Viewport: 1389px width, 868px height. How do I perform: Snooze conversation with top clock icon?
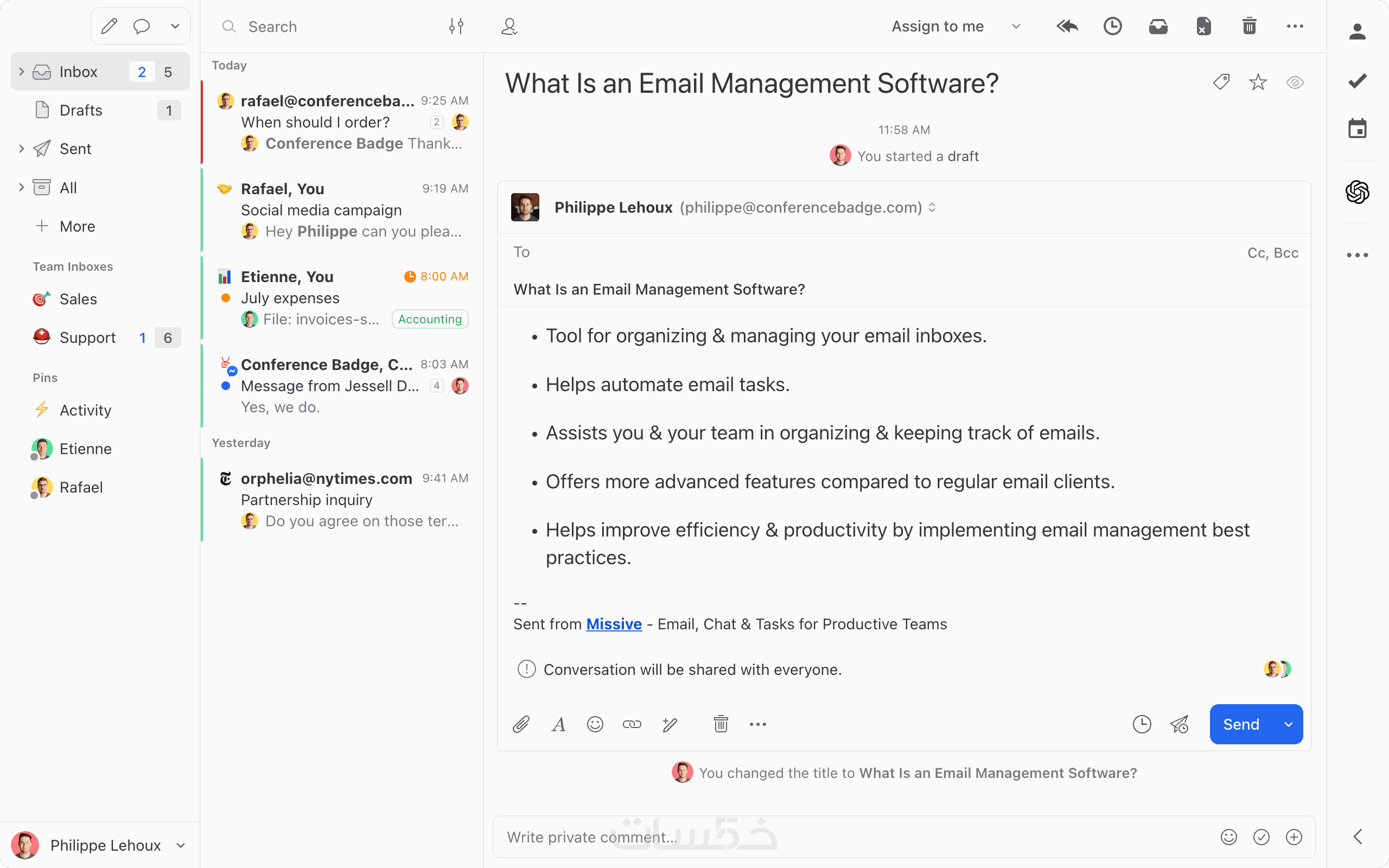point(1112,27)
